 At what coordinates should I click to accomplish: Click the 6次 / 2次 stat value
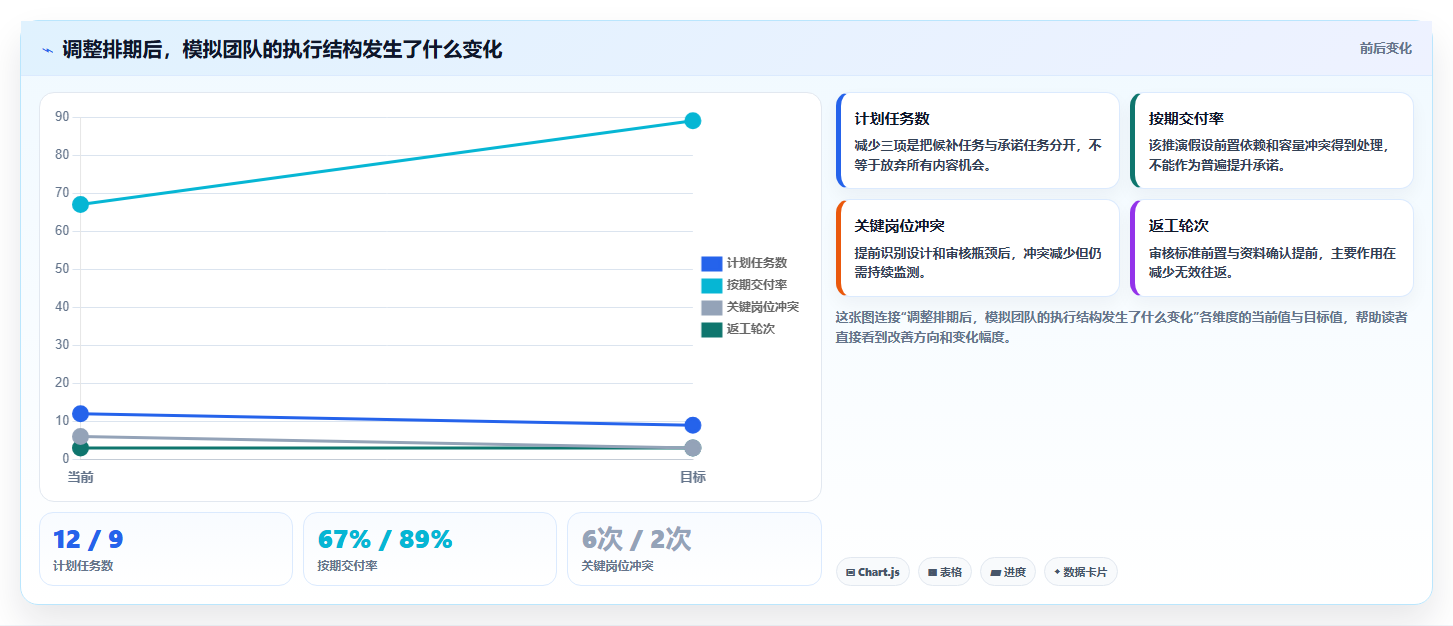point(636,540)
